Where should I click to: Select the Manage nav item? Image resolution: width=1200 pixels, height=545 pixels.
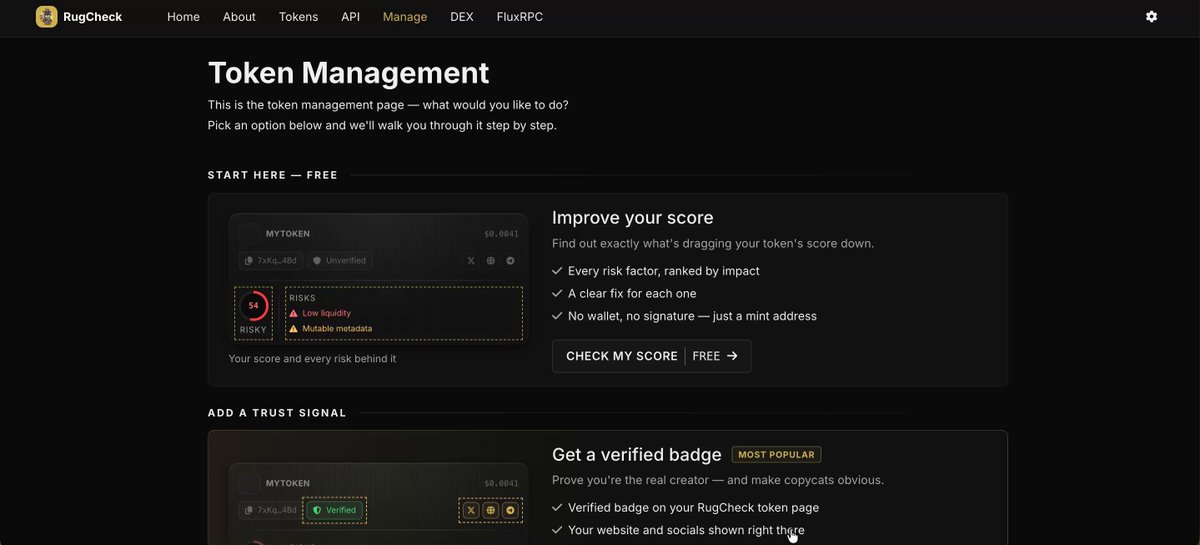click(405, 17)
